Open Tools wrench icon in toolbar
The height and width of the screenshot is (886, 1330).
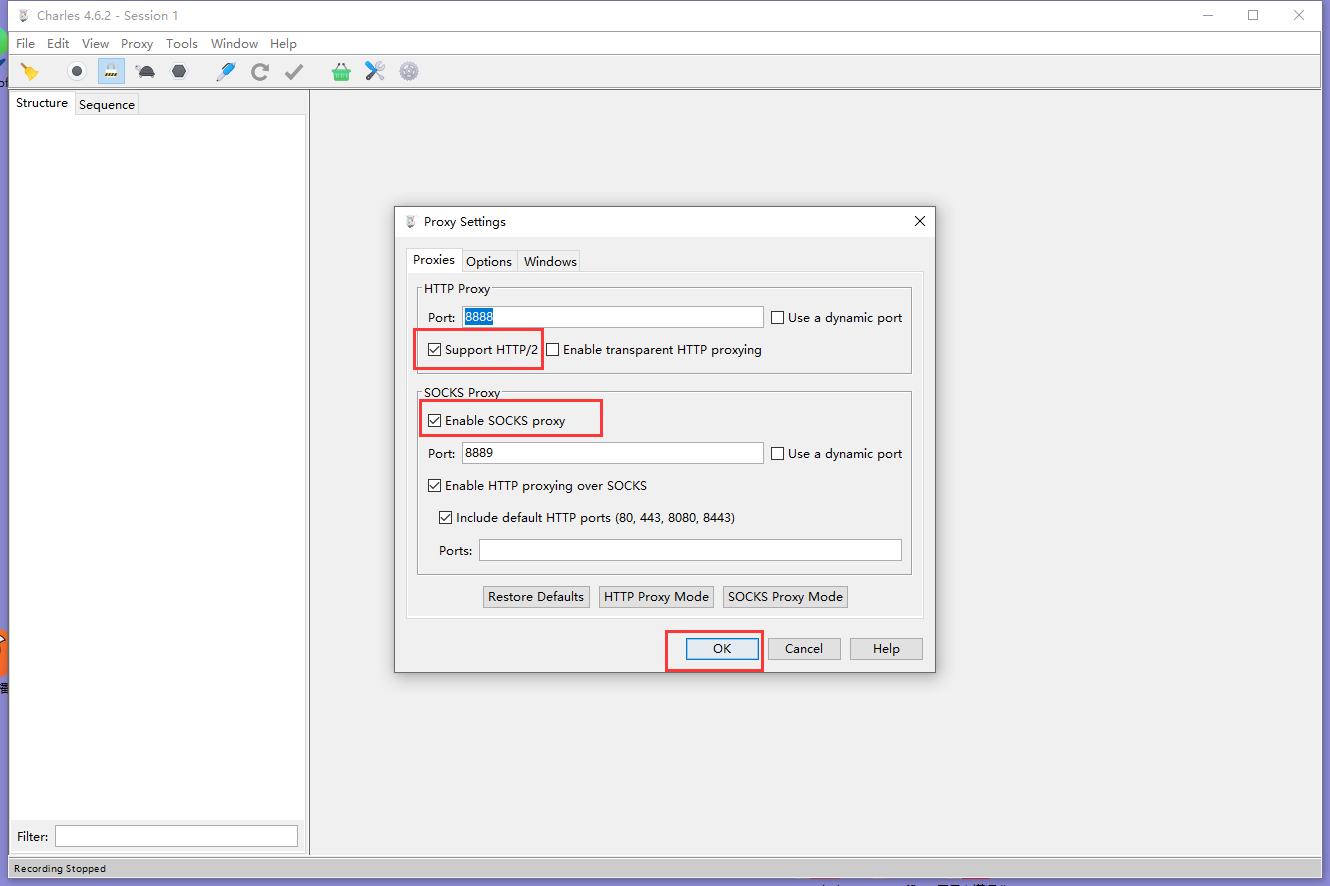[375, 71]
